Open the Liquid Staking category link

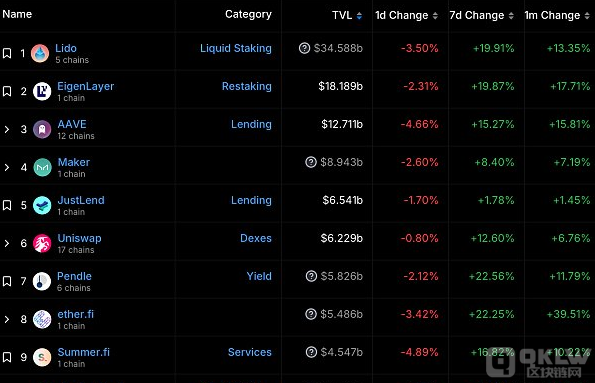pos(236,48)
